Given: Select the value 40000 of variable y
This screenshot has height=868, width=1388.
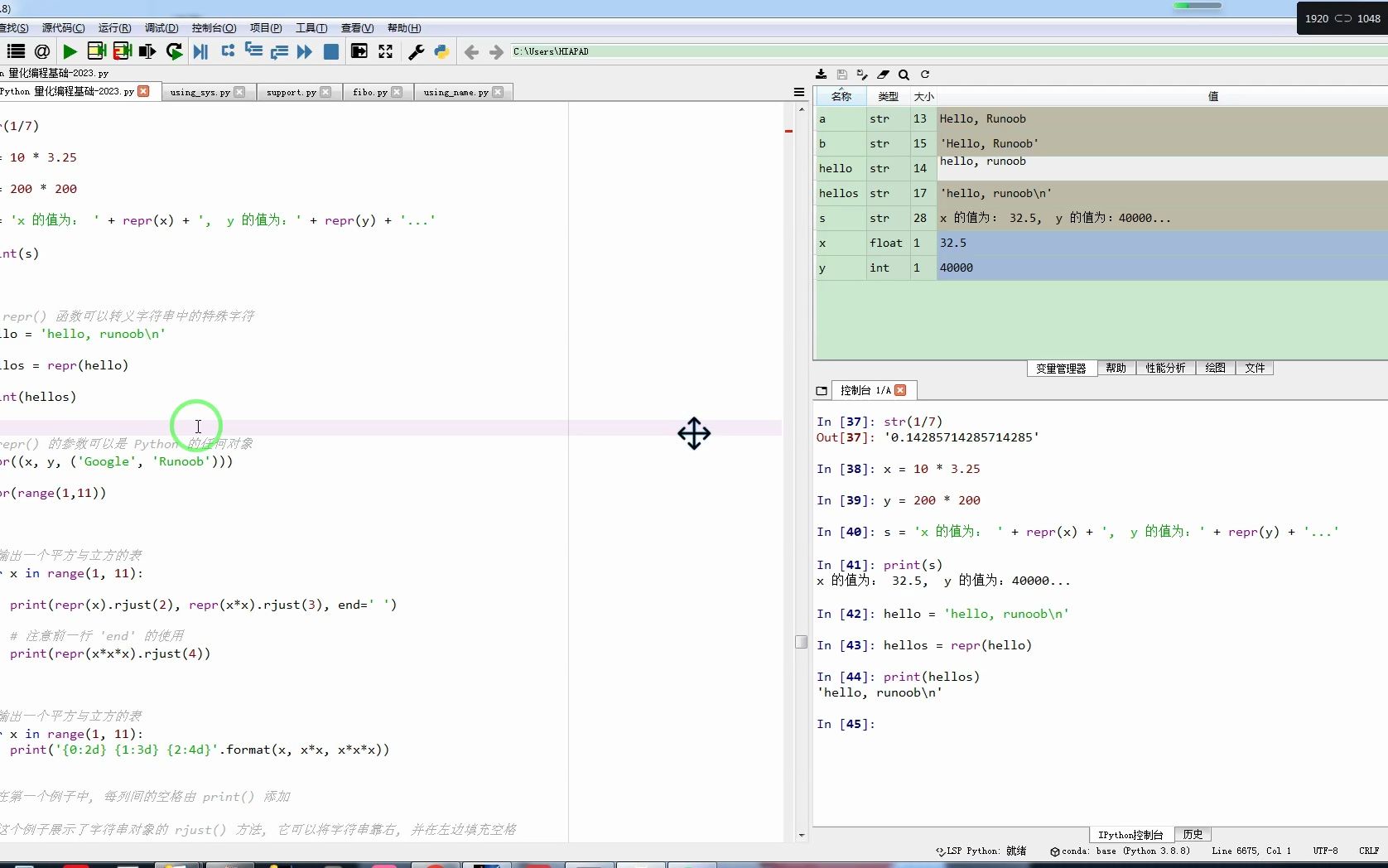Looking at the screenshot, I should [1162, 268].
